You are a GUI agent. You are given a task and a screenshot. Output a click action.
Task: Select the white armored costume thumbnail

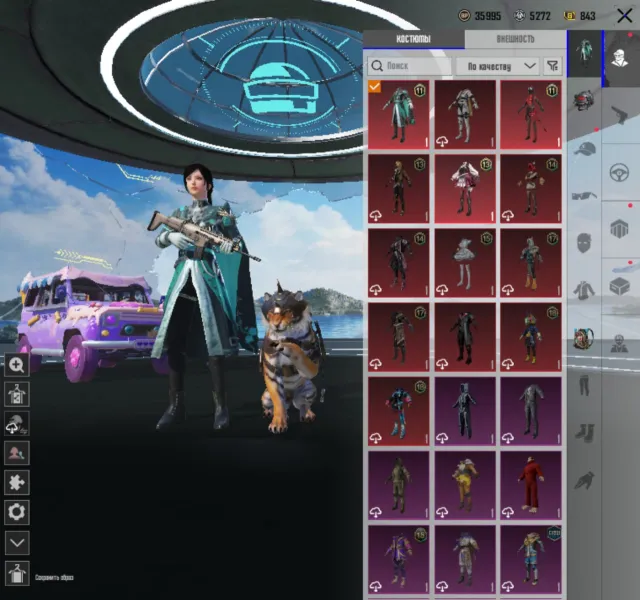click(465, 114)
